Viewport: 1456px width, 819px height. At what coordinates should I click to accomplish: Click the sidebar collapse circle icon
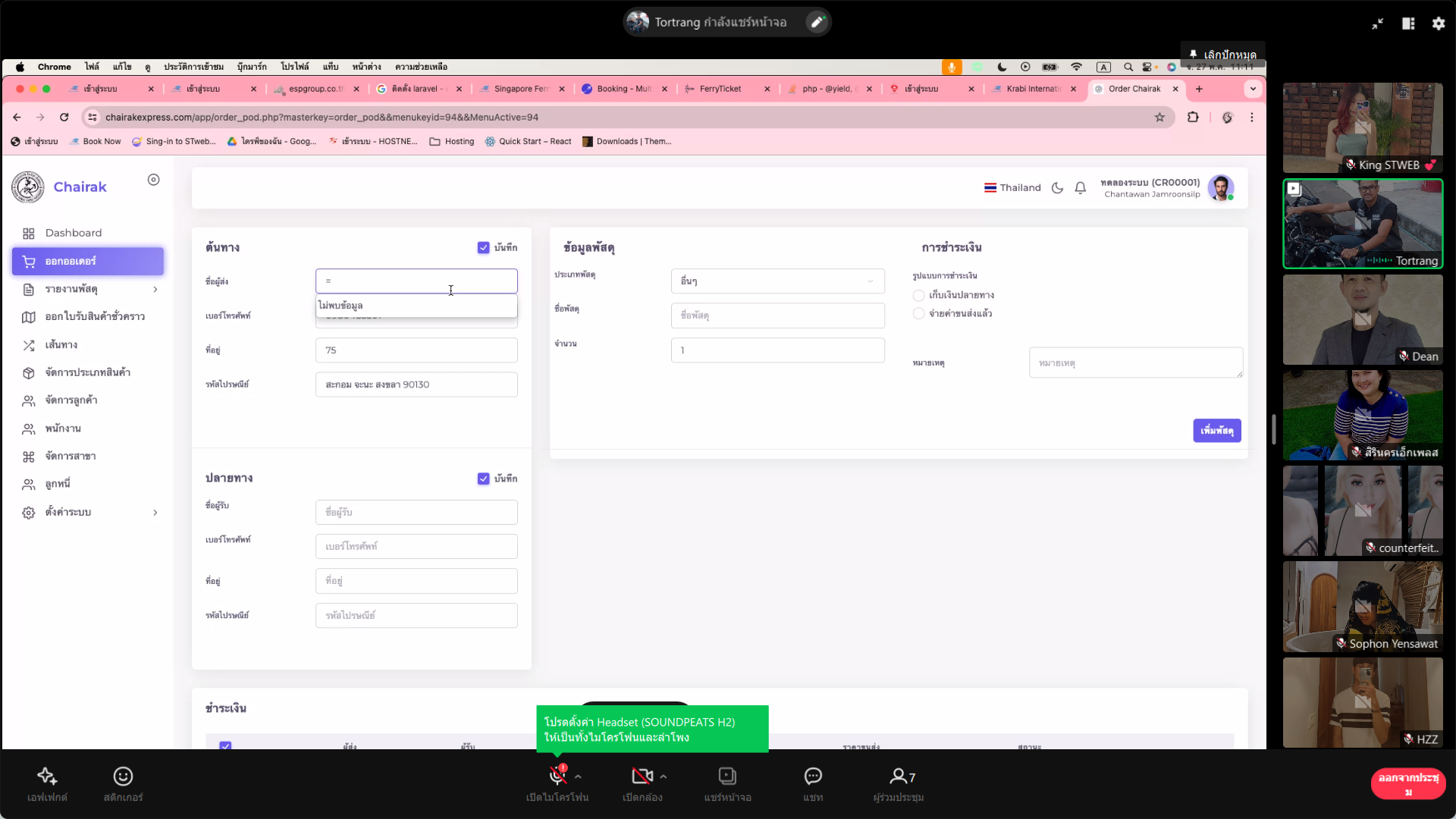coord(154,180)
